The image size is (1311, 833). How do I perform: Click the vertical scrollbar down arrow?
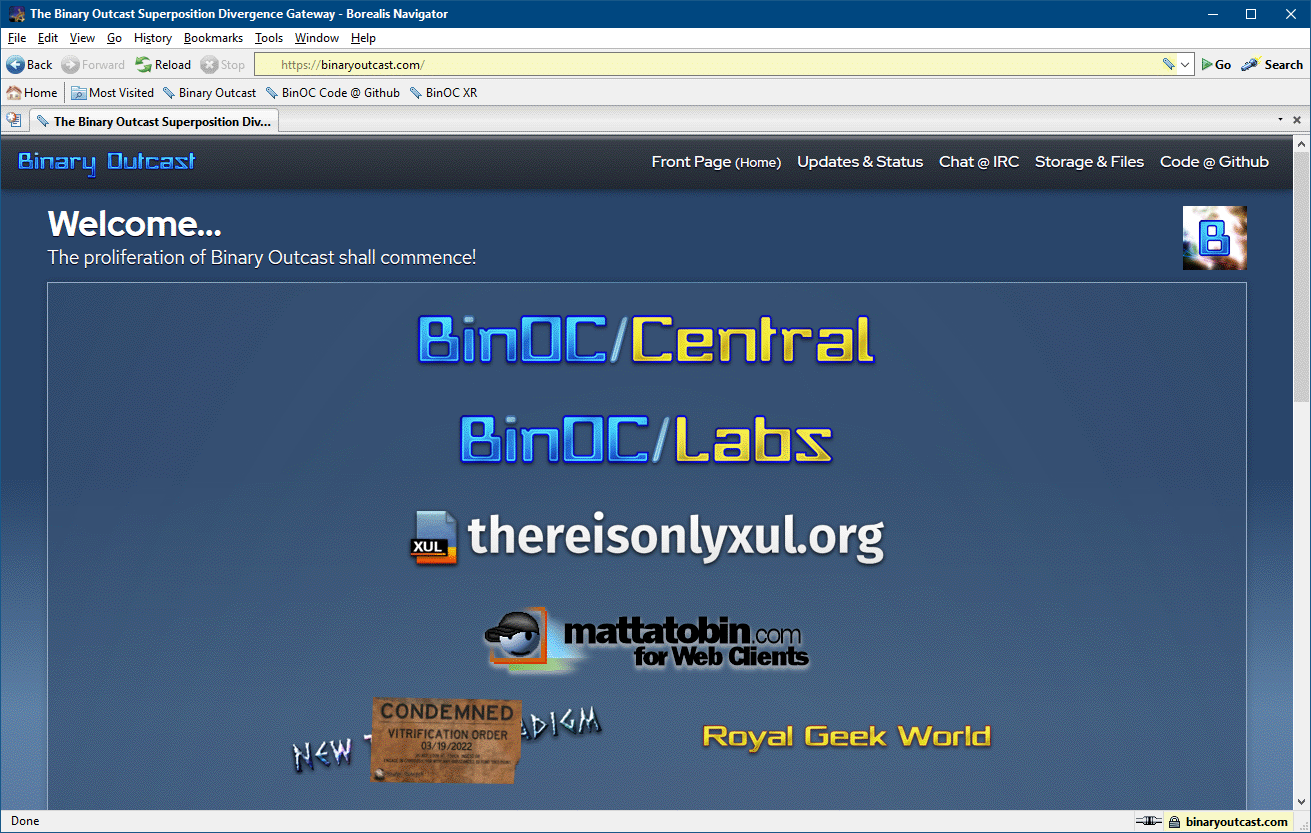coord(1302,801)
